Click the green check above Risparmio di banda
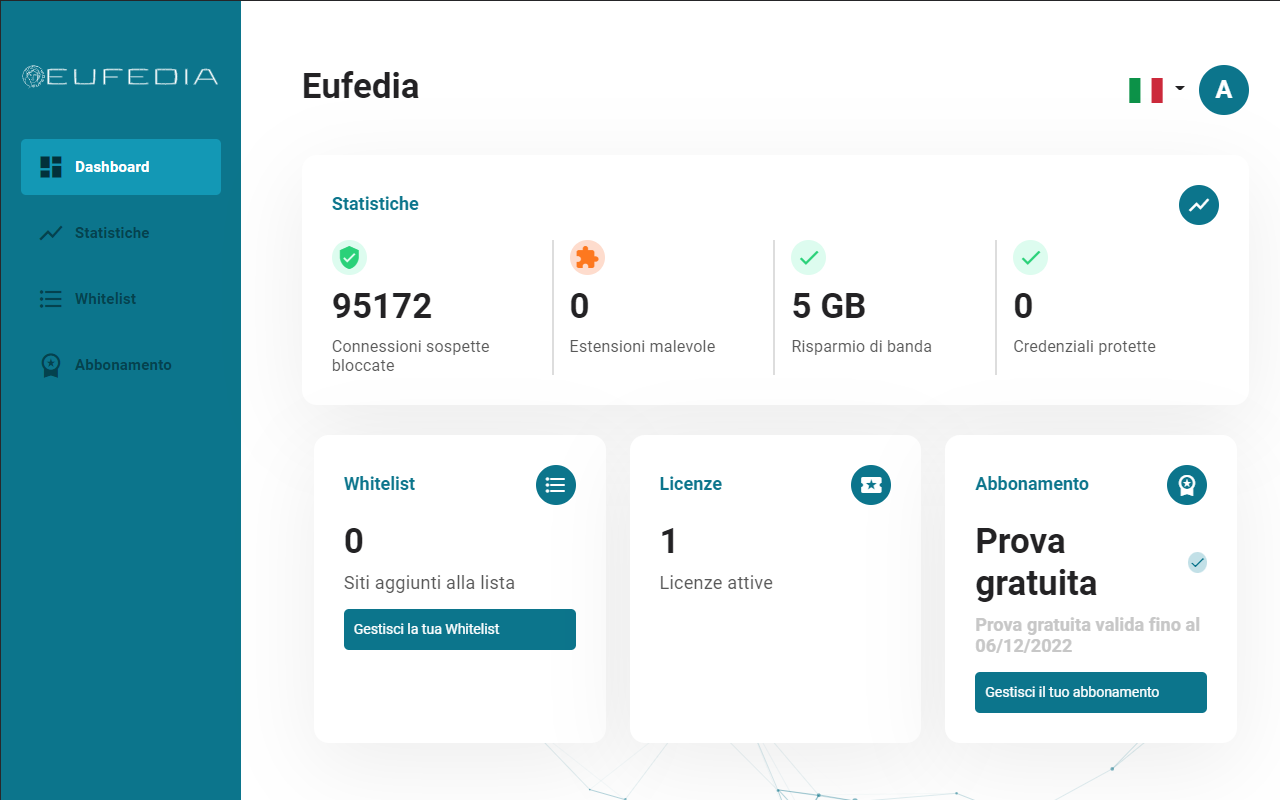This screenshot has width=1280, height=800. coord(808,258)
